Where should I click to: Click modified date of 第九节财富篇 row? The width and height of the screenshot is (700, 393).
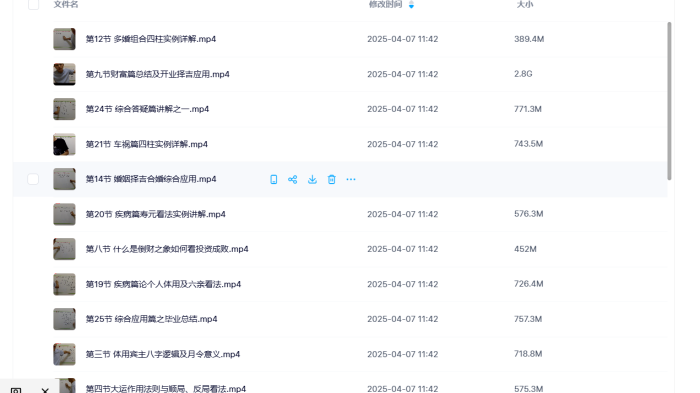403,74
